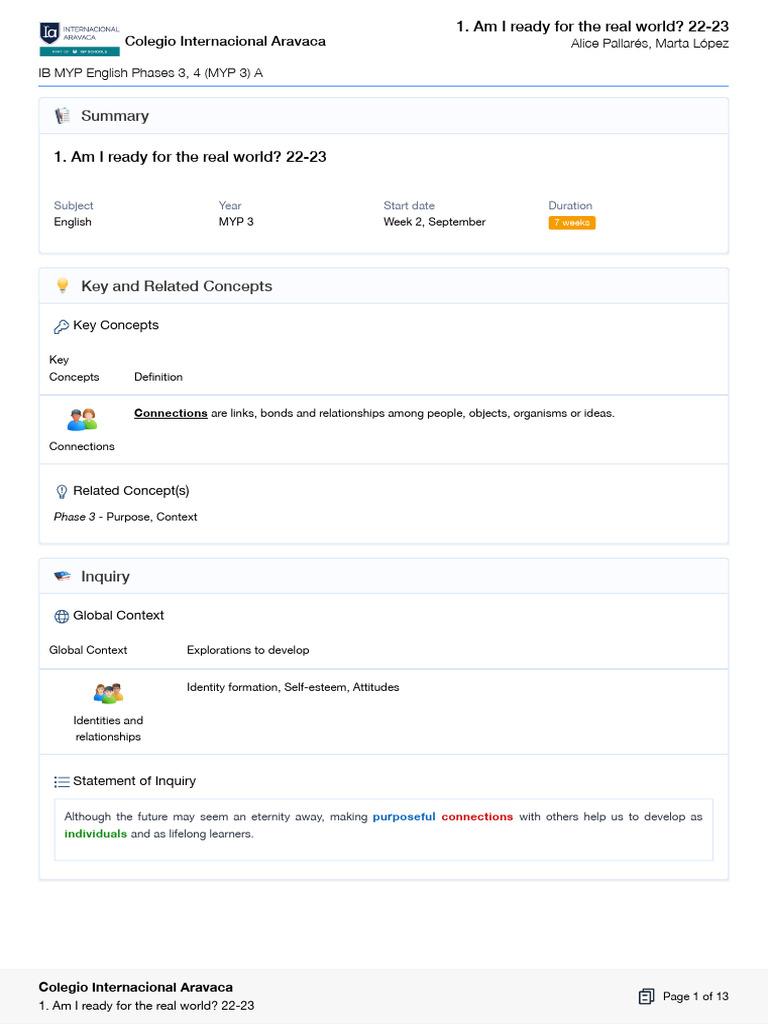Click the Summary section header

pyautogui.click(x=115, y=116)
